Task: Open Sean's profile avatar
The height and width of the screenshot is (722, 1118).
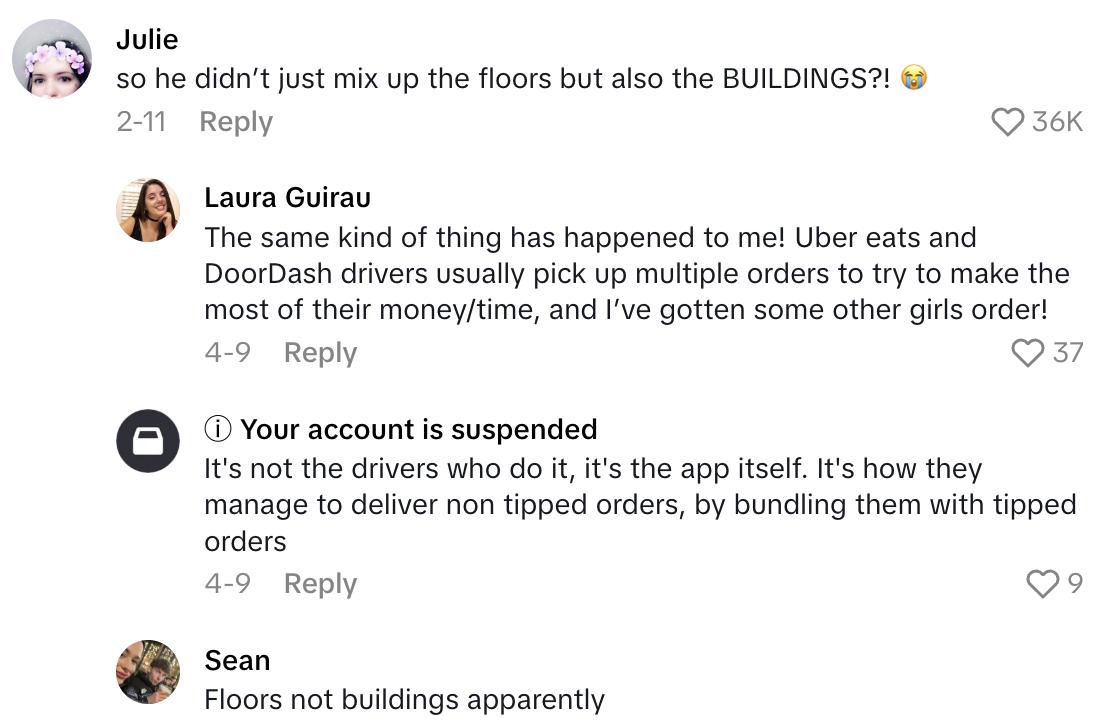Action: coord(148,672)
